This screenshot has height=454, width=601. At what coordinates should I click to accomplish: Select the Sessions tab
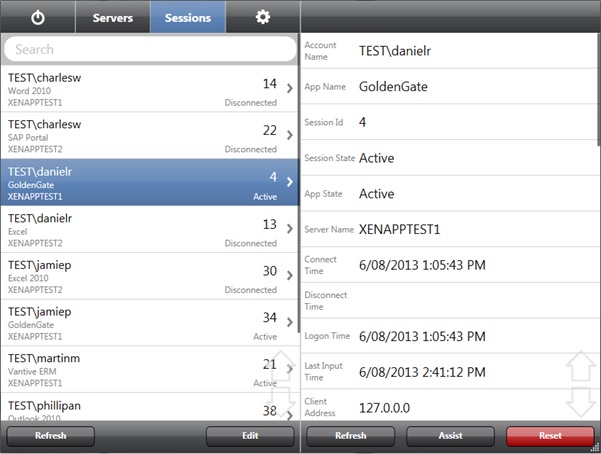pos(188,17)
